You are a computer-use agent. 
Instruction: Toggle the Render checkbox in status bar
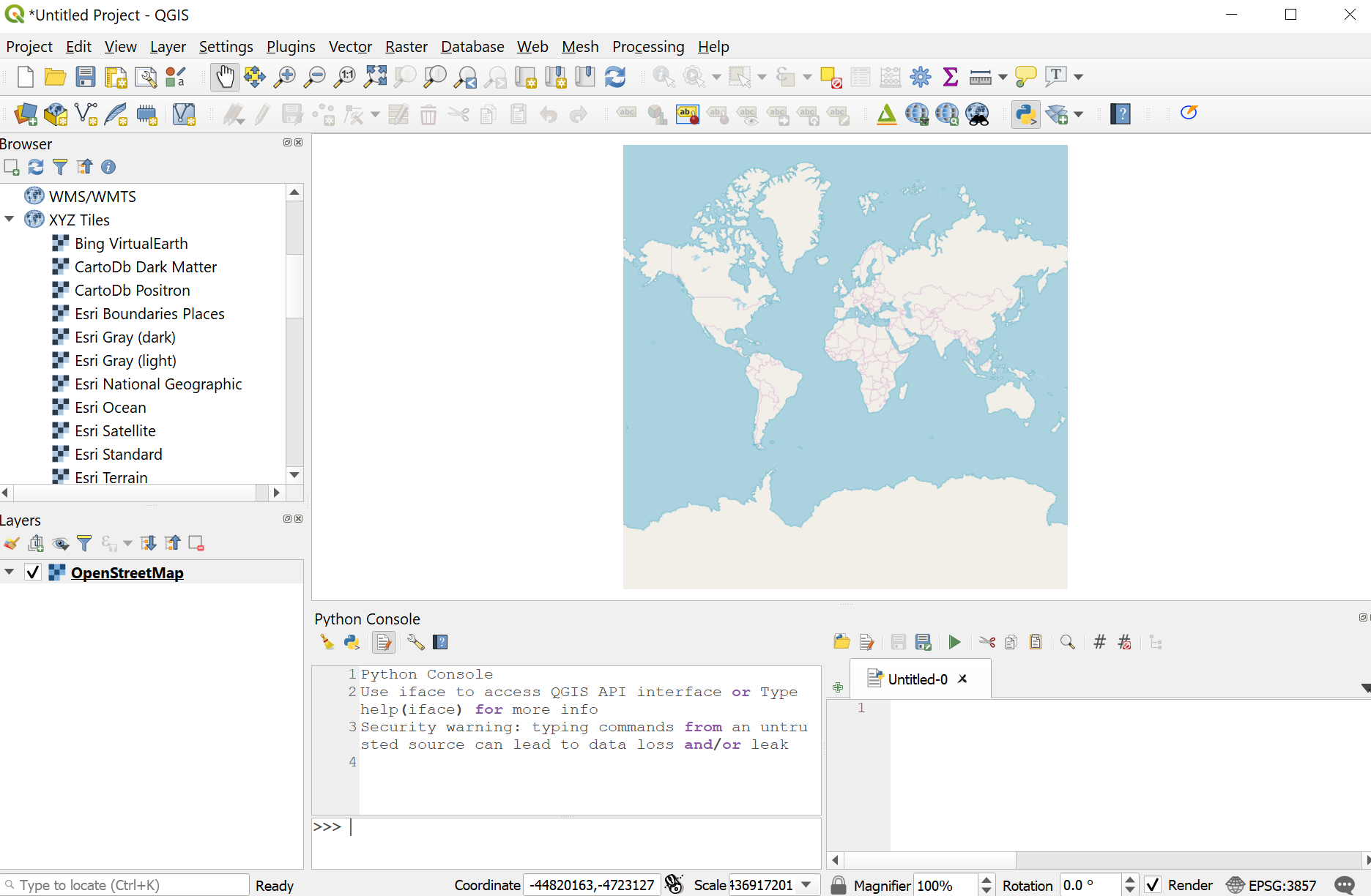[x=1153, y=885]
